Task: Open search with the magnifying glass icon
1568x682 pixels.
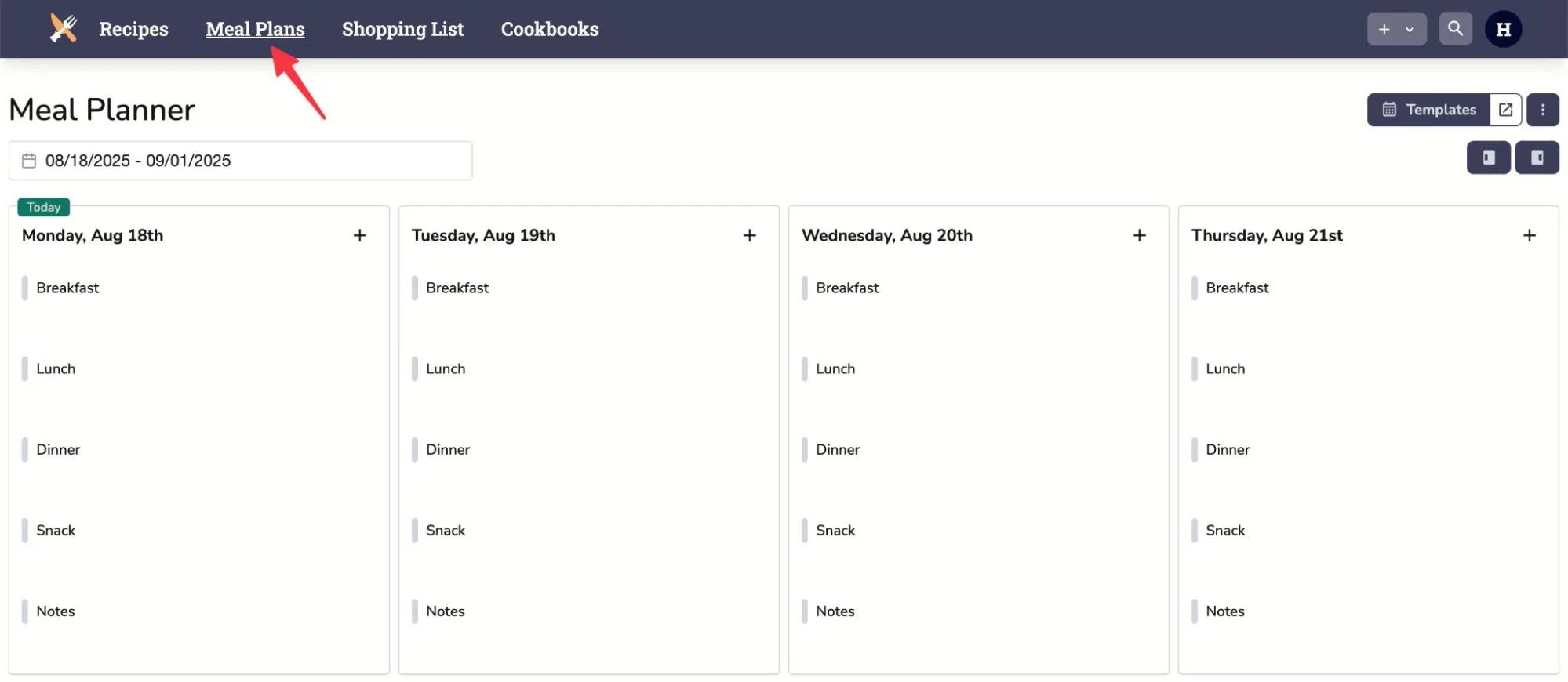Action: [1455, 28]
